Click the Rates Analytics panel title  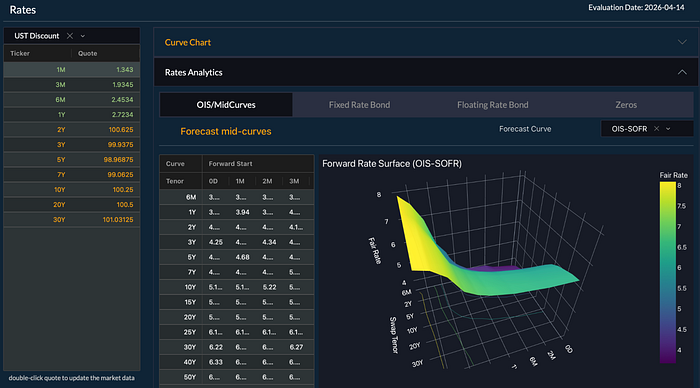pos(193,72)
